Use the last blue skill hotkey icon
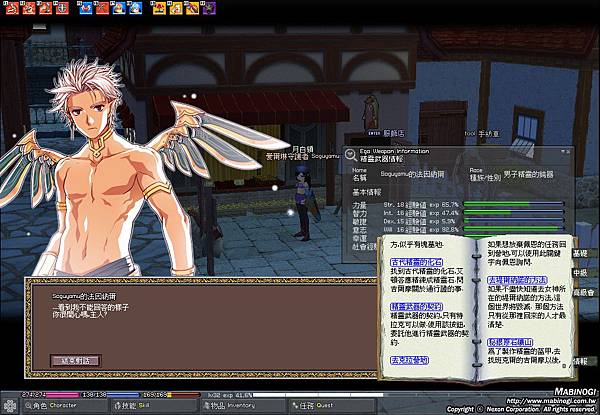Viewport: 600px width, 415px height. (136, 8)
